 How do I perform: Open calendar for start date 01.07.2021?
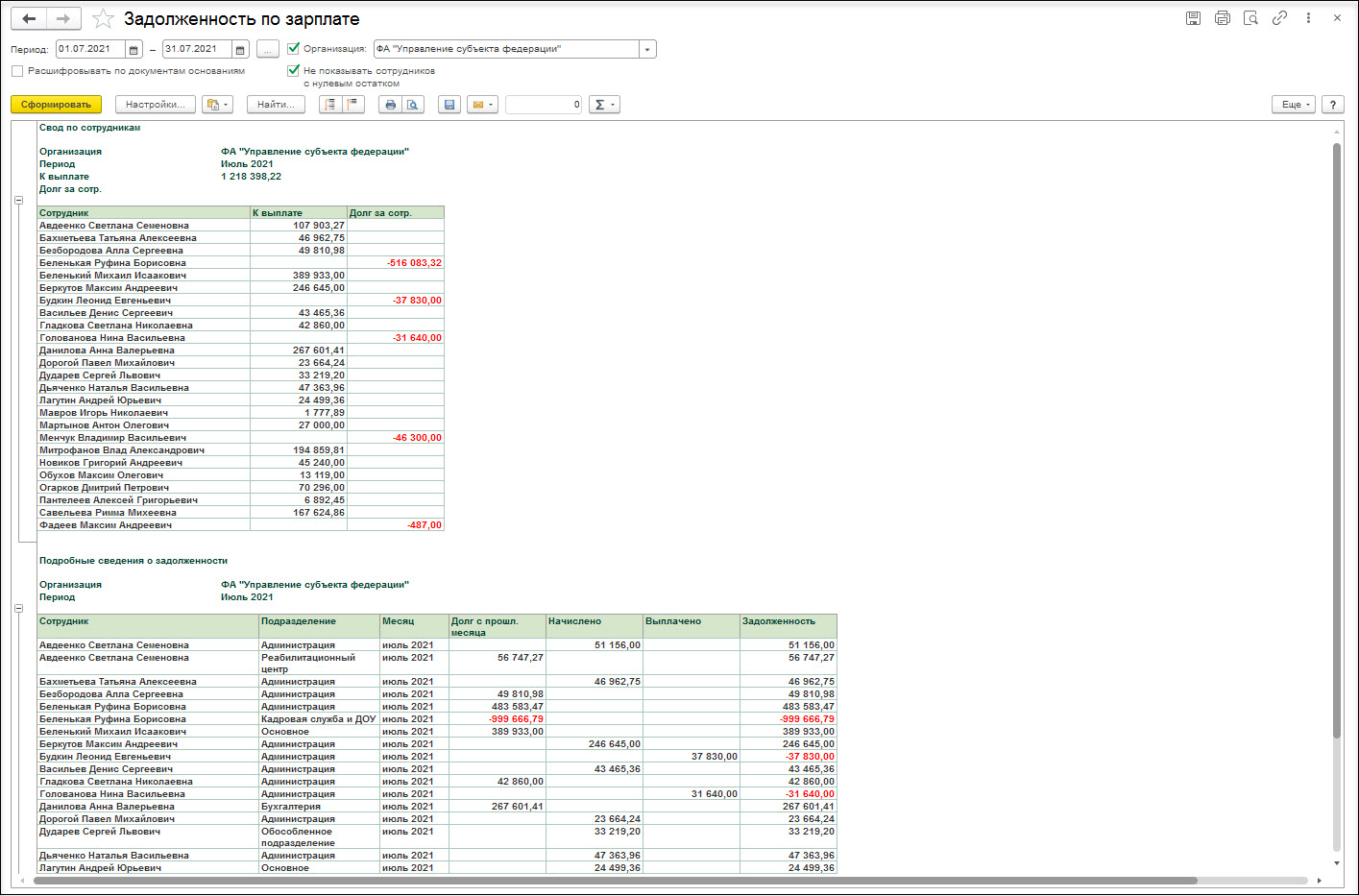[x=133, y=49]
